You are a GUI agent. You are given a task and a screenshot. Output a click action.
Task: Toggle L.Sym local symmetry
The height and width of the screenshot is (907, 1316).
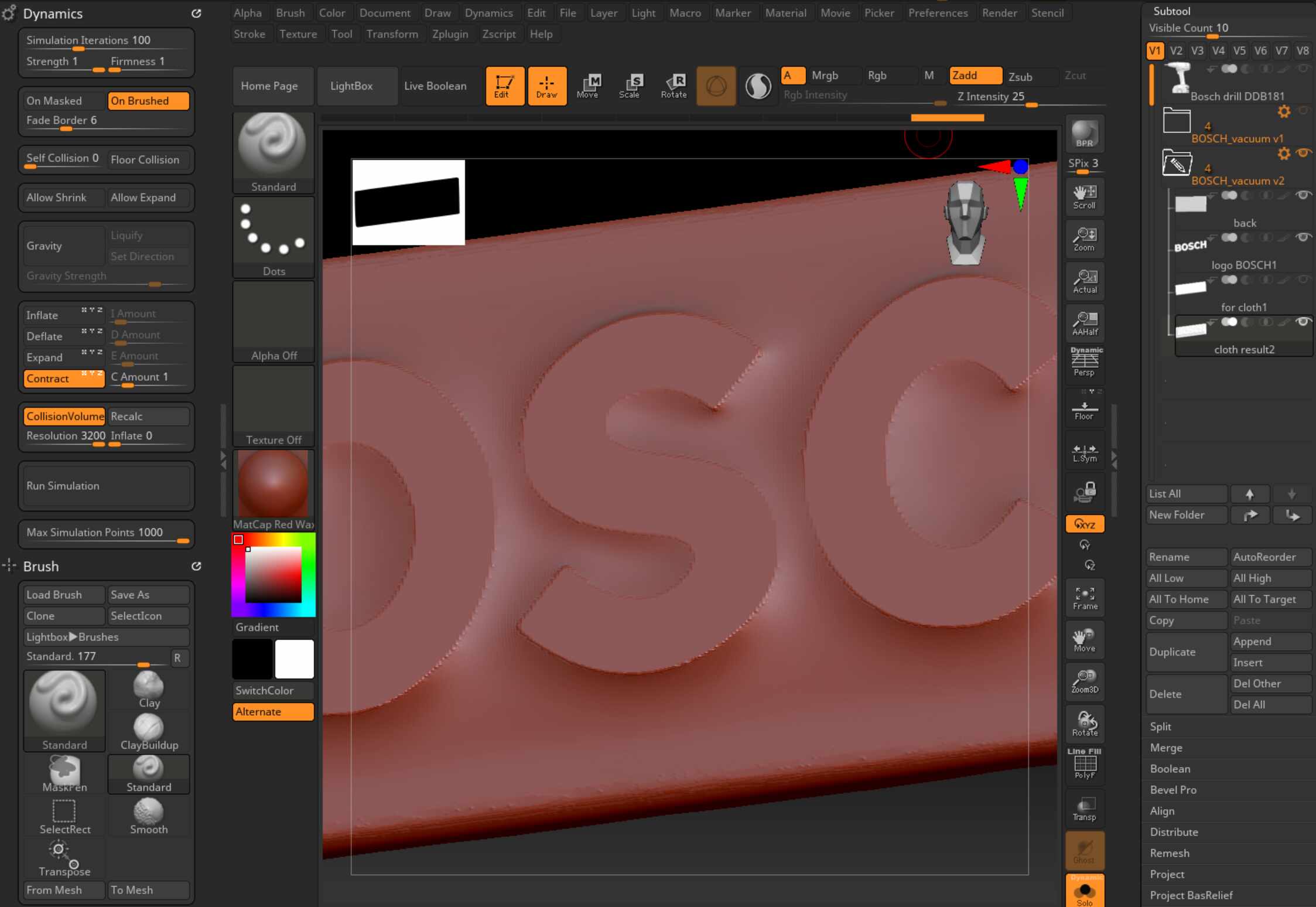(x=1085, y=450)
